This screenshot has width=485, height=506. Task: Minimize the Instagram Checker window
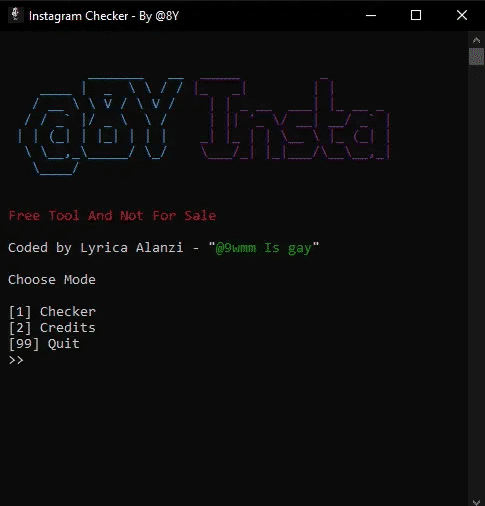point(371,15)
